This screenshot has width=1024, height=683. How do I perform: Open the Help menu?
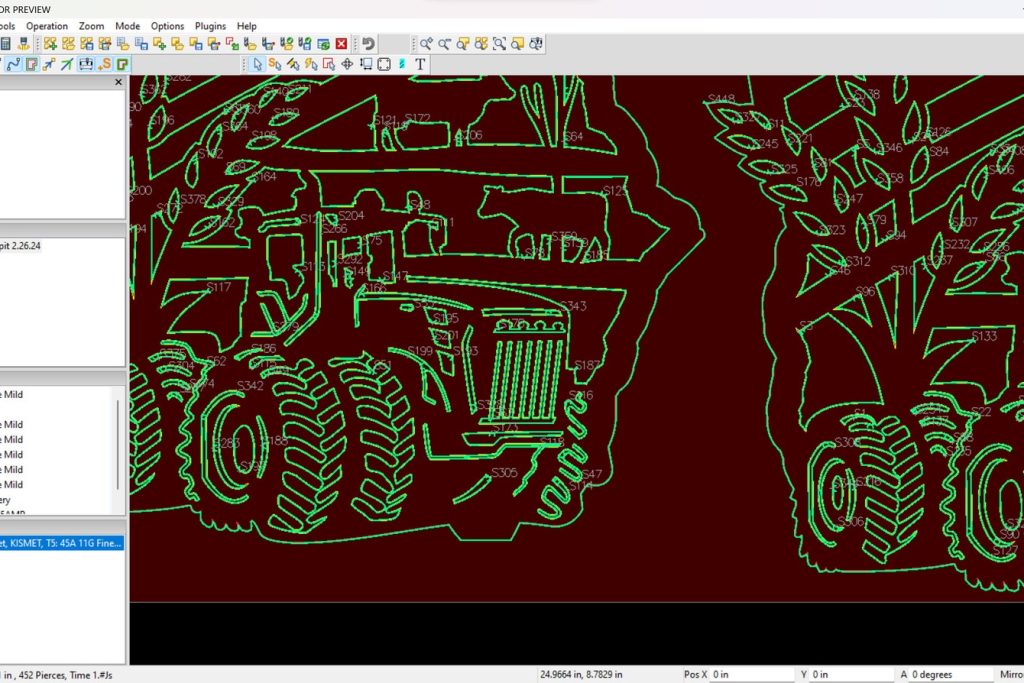click(x=247, y=26)
